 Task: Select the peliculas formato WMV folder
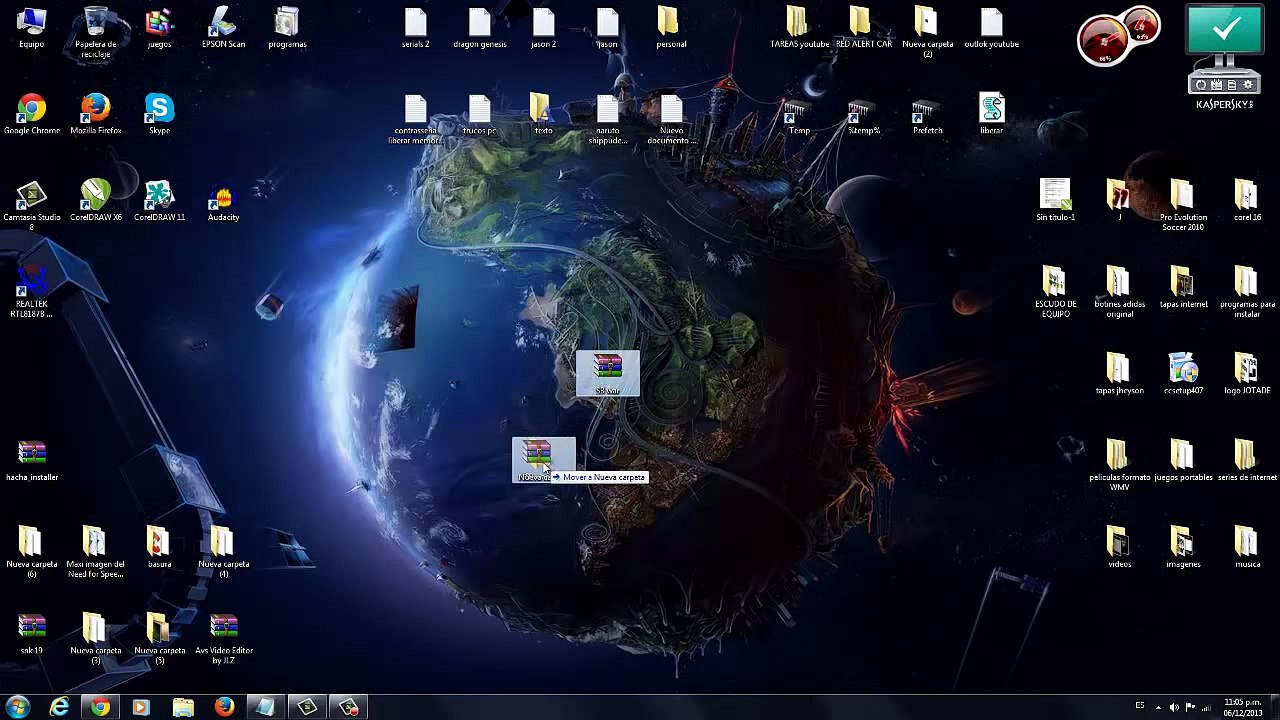(1119, 465)
